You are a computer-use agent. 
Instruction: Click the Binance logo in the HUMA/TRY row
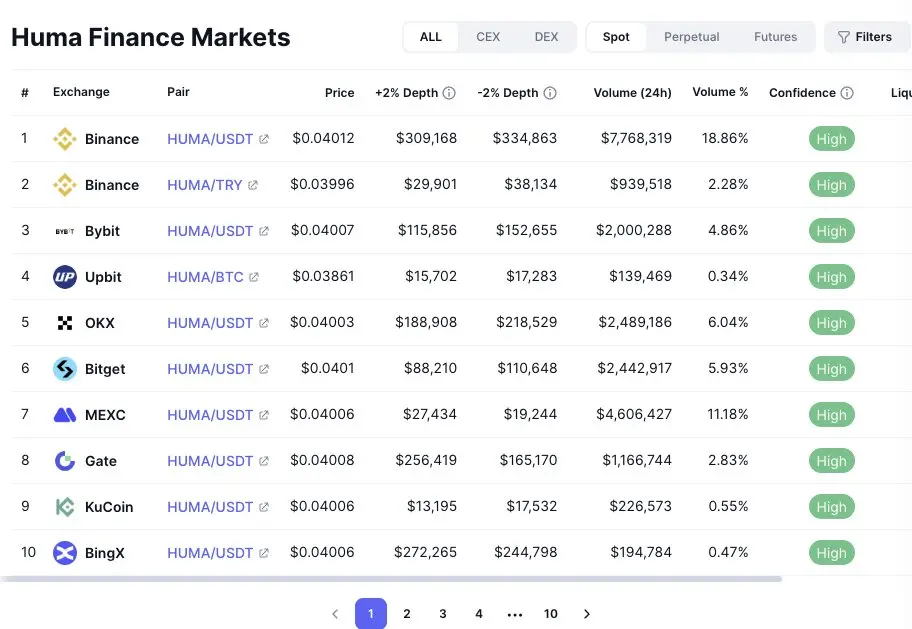tap(65, 185)
